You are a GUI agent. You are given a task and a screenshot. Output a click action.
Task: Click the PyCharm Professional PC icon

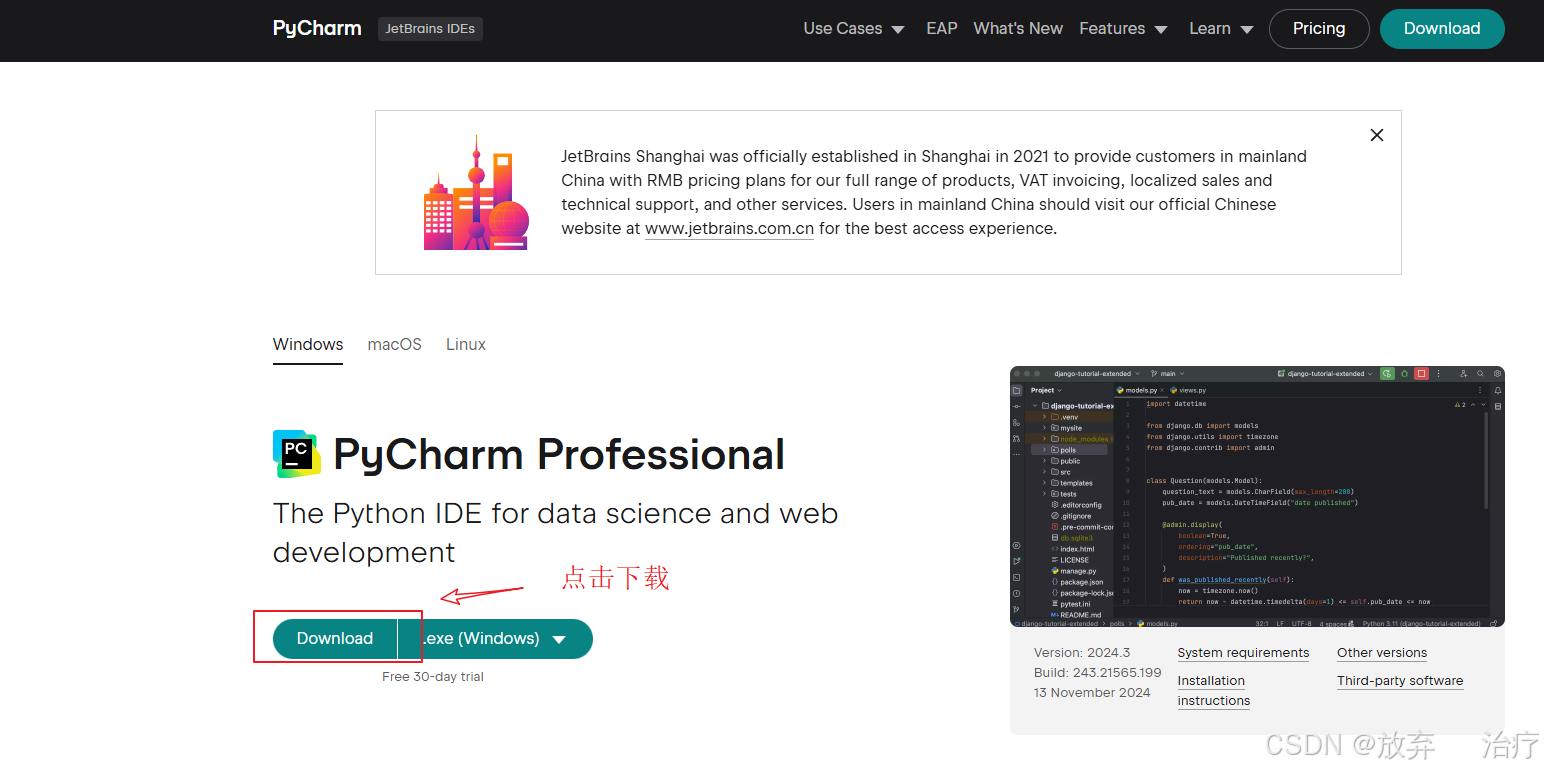297,454
